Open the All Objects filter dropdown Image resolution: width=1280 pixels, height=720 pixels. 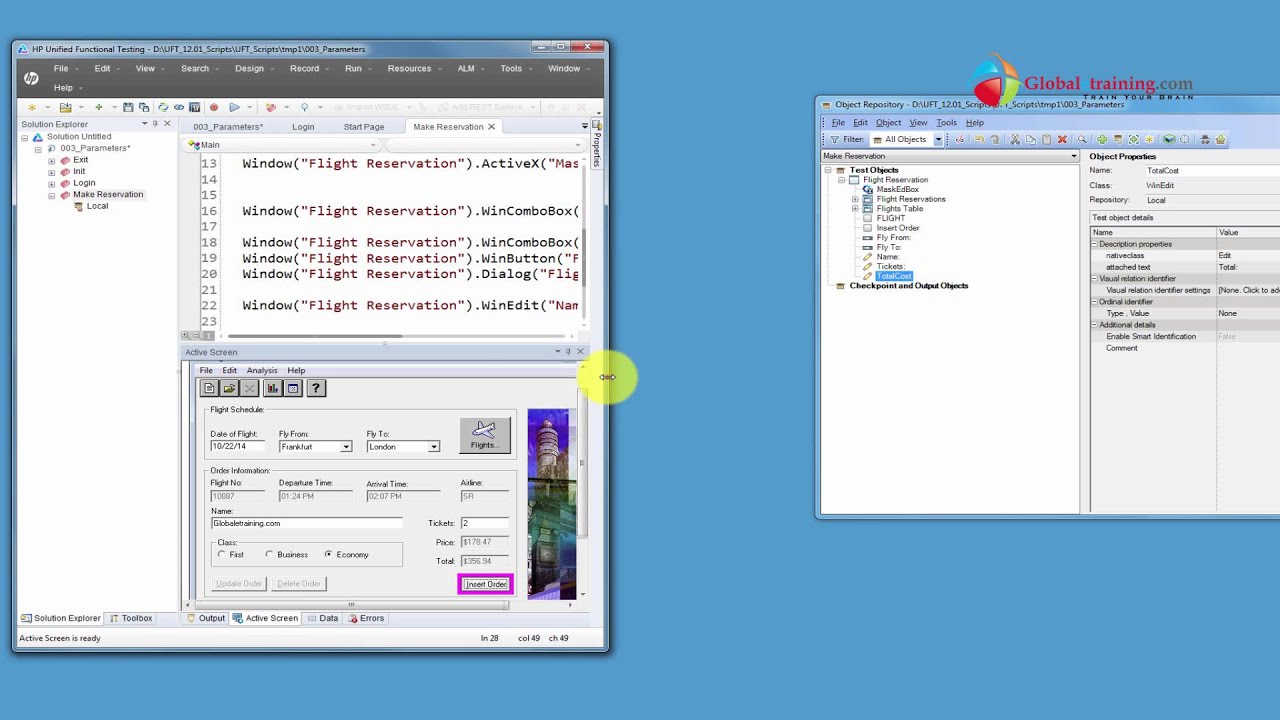[x=938, y=140]
